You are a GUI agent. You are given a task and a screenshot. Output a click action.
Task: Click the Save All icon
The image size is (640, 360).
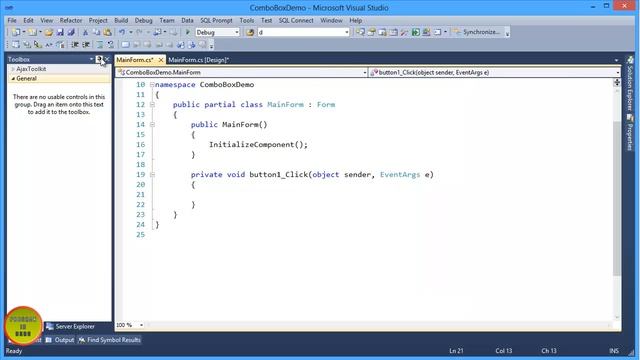click(x=71, y=32)
